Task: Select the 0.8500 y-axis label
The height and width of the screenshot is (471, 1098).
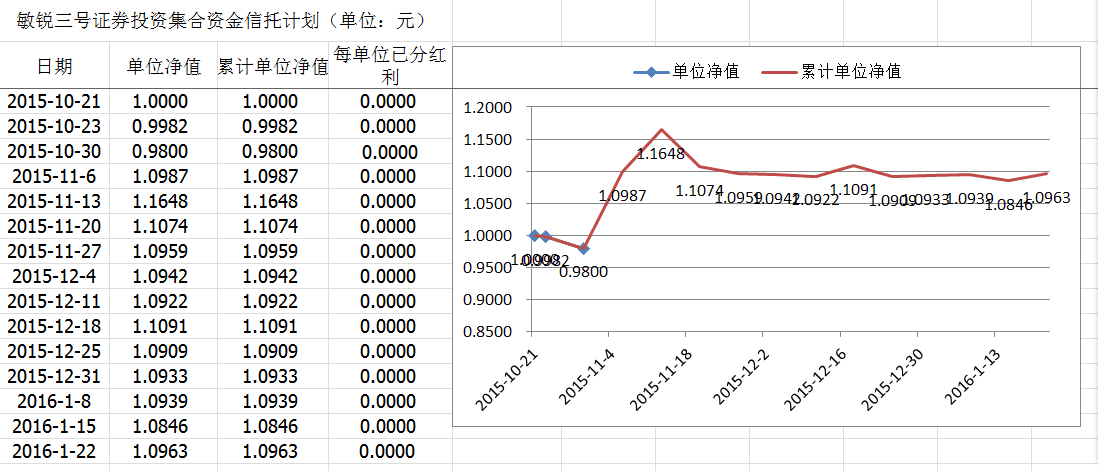Action: click(489, 332)
